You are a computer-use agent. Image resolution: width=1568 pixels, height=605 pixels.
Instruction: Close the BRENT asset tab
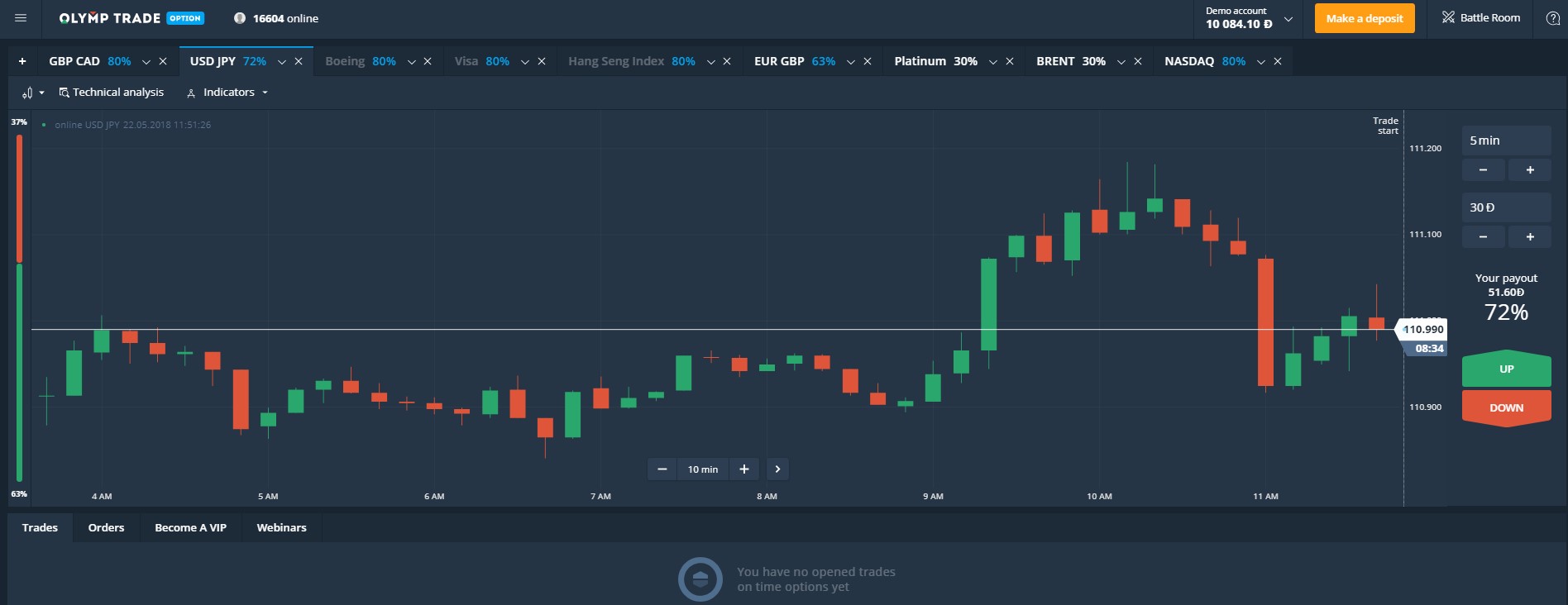tap(1138, 61)
